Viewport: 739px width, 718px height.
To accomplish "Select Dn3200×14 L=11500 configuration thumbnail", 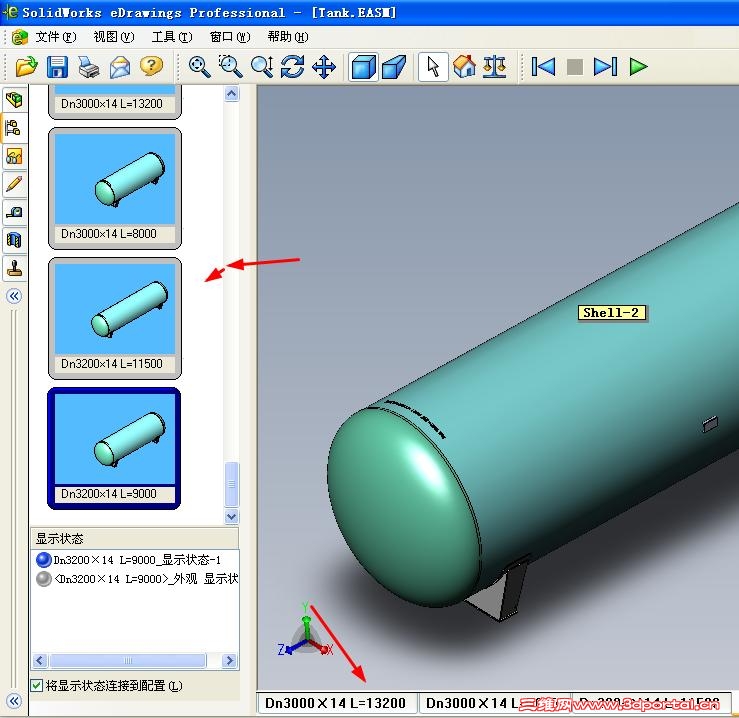I will click(115, 318).
